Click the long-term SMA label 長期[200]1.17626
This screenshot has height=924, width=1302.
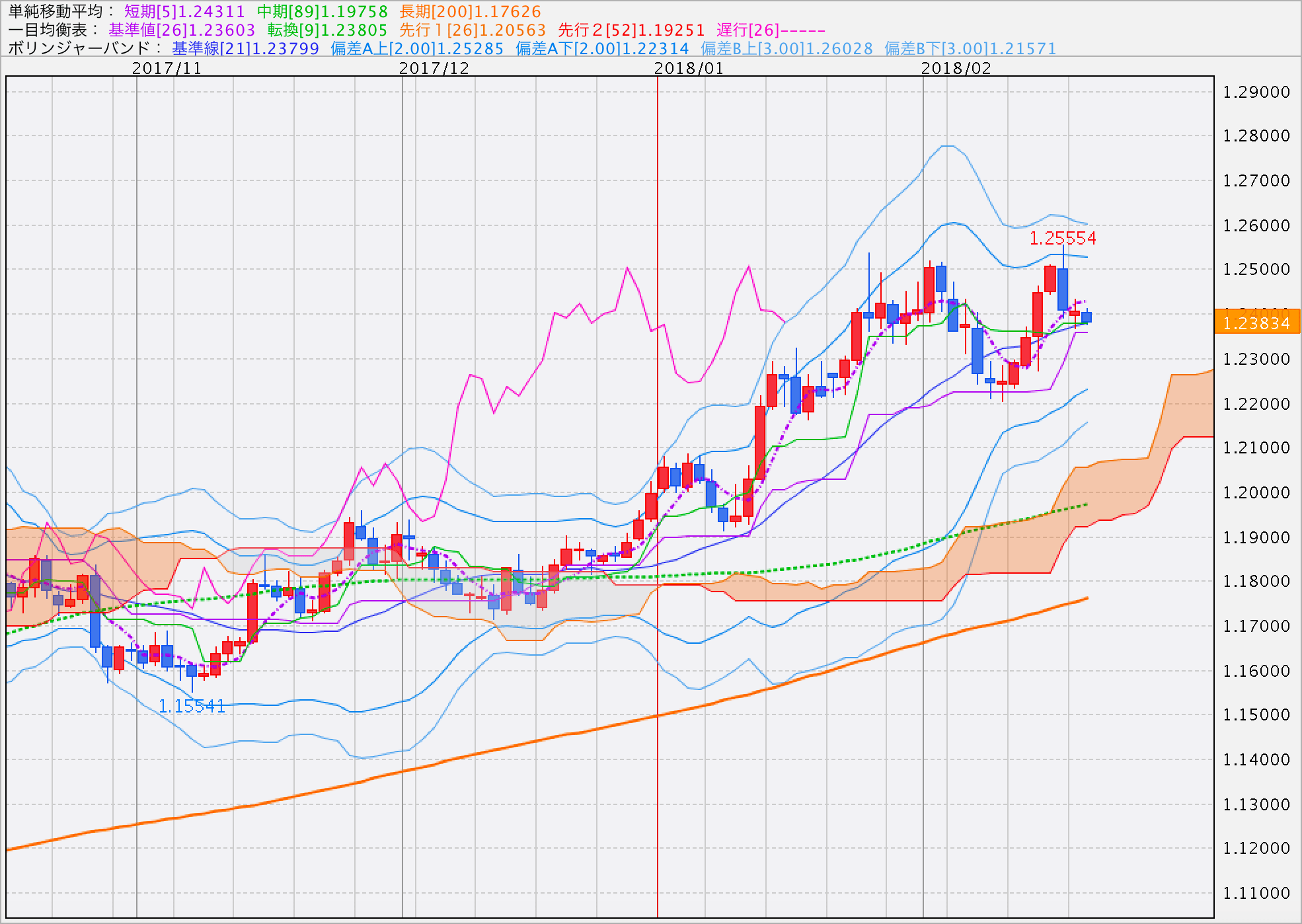(471, 11)
